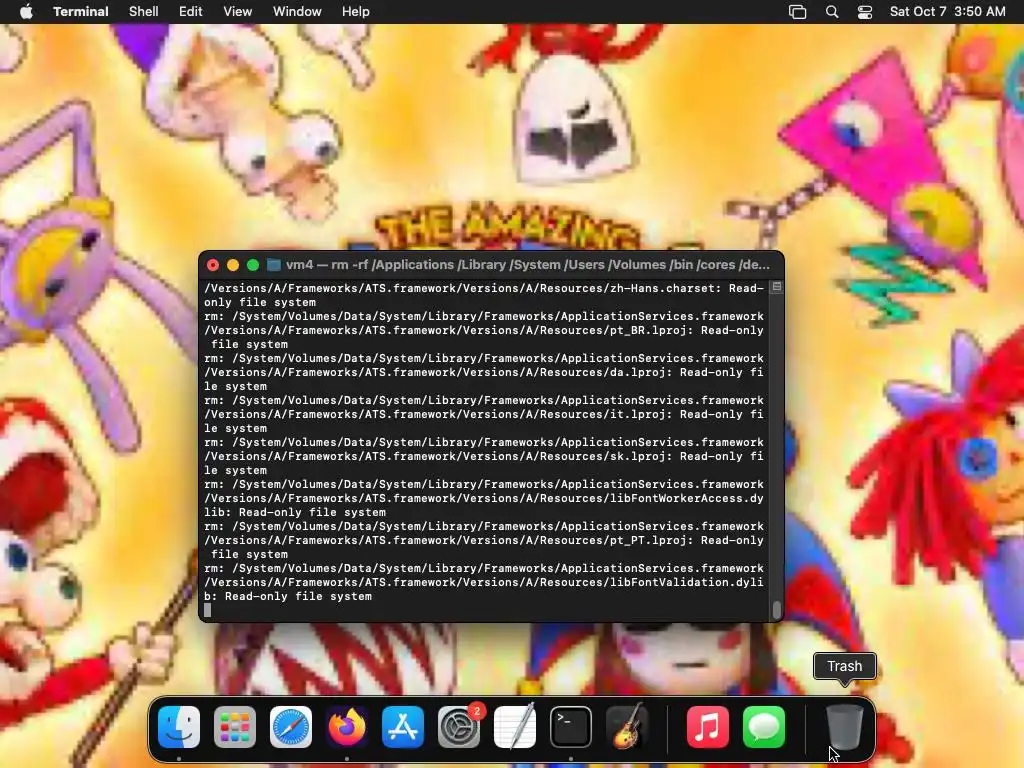Open the App Store Dock icon
This screenshot has height=768, width=1024.
403,727
